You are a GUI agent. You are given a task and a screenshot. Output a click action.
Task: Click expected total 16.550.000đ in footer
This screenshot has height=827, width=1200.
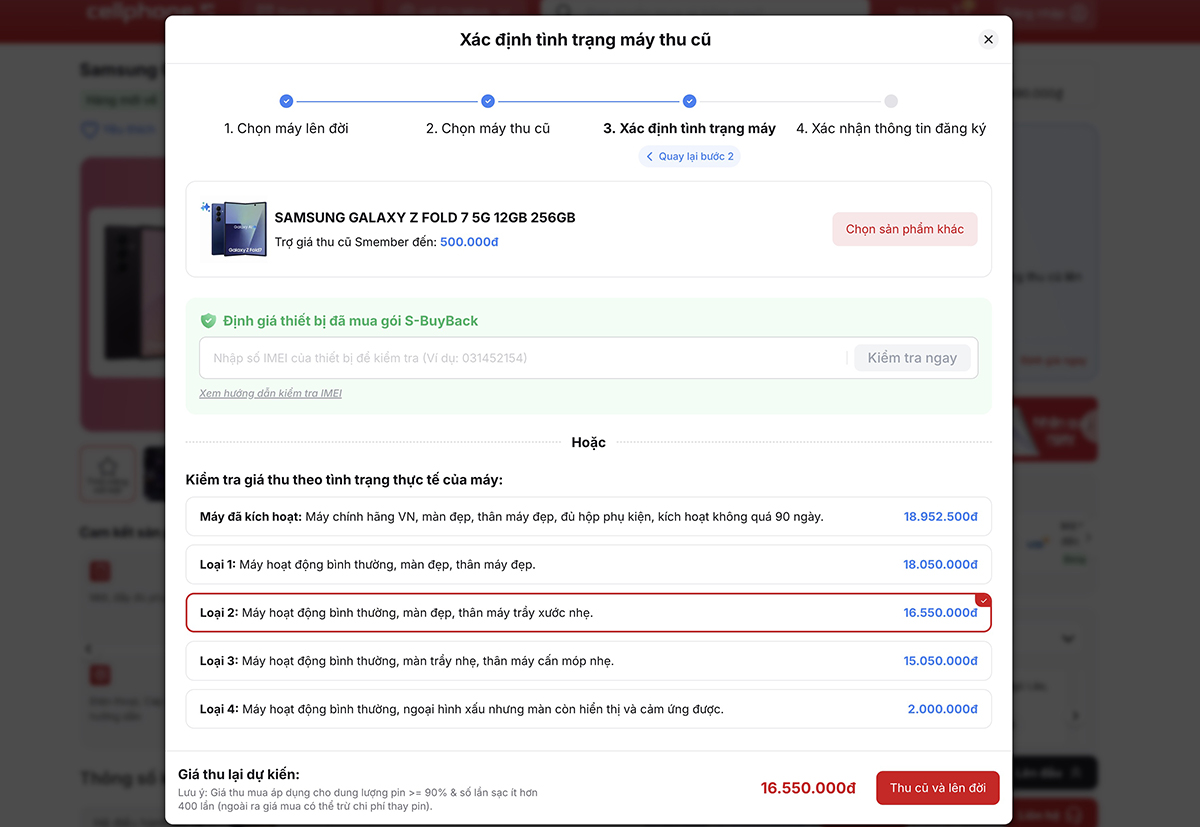point(808,788)
